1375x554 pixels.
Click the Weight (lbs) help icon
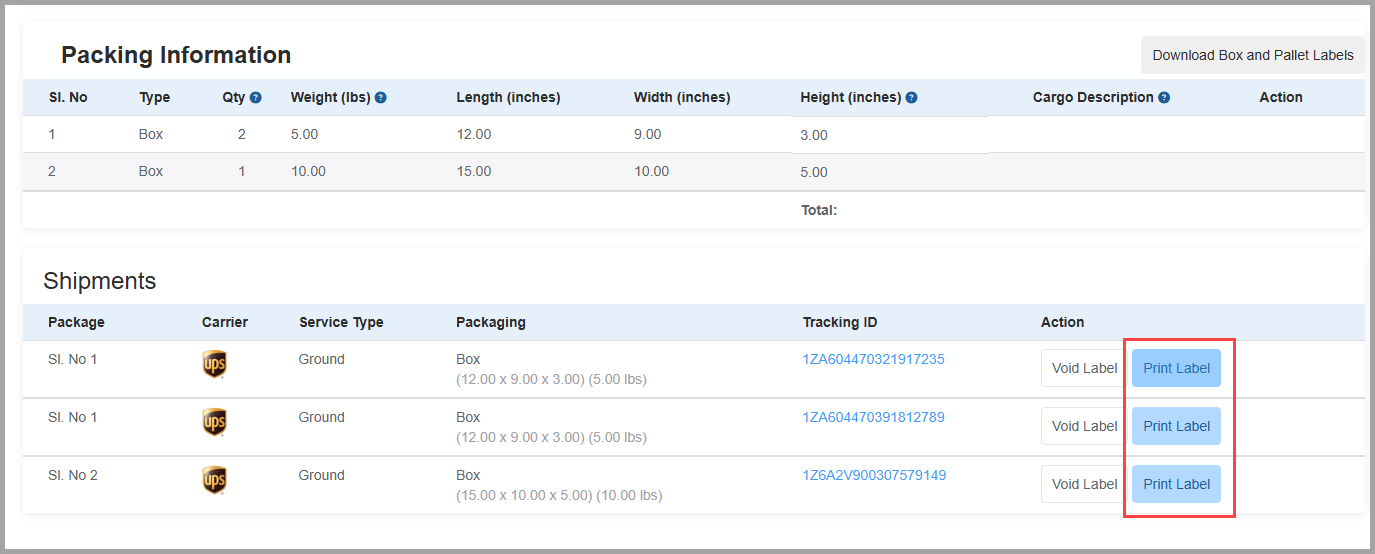click(381, 98)
